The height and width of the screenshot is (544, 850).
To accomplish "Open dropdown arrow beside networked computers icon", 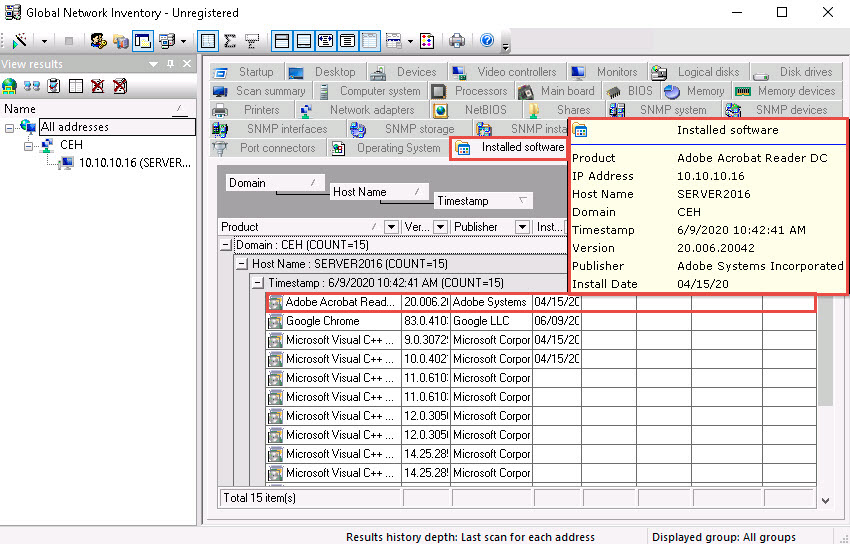I will (183, 42).
